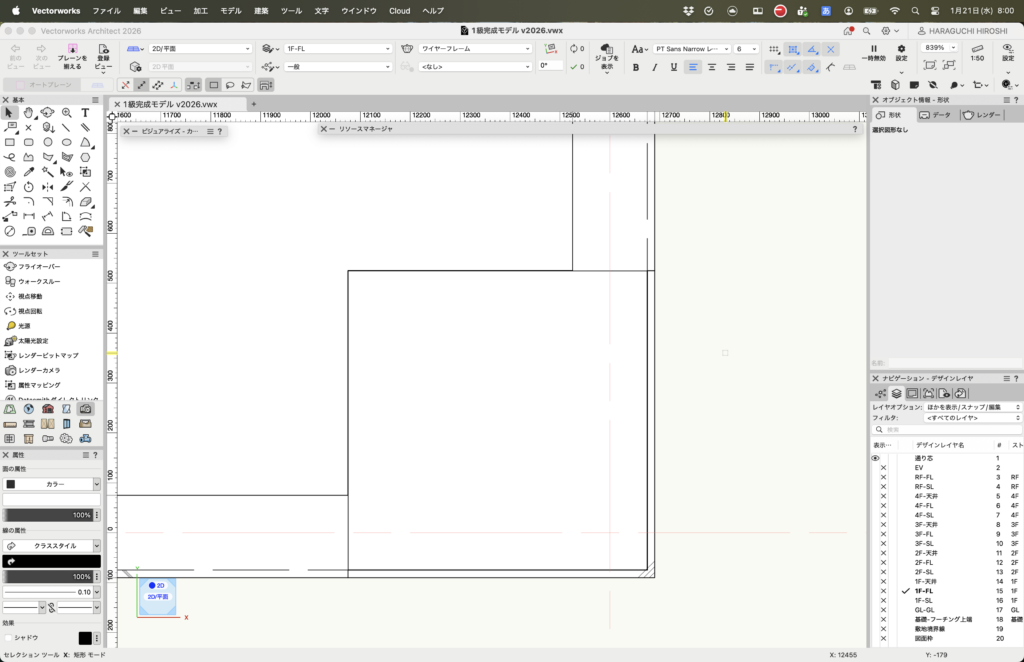
Task: Toggle visibility of the EV layer
Action: [883, 468]
